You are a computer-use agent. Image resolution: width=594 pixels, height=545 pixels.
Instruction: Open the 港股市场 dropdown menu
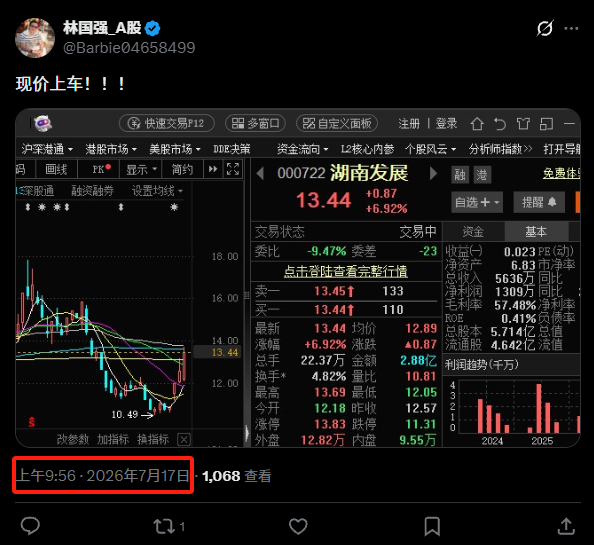tap(111, 149)
